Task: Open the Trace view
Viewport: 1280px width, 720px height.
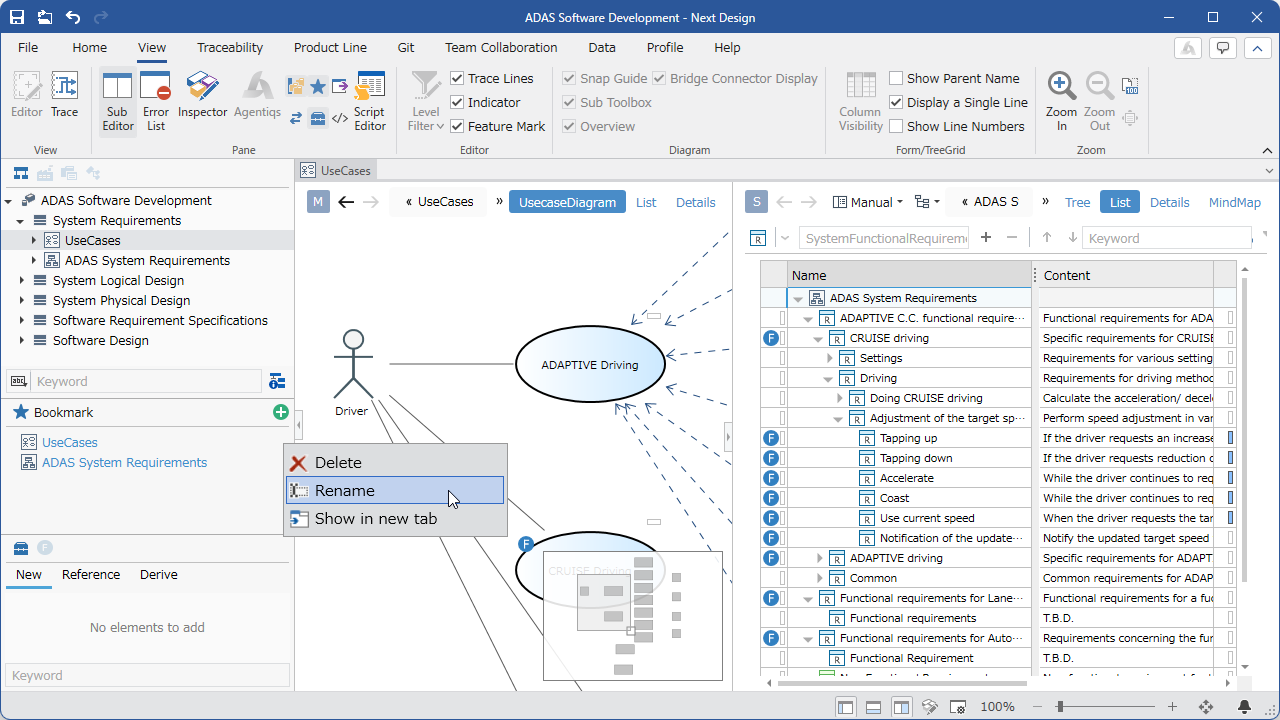Action: point(65,96)
